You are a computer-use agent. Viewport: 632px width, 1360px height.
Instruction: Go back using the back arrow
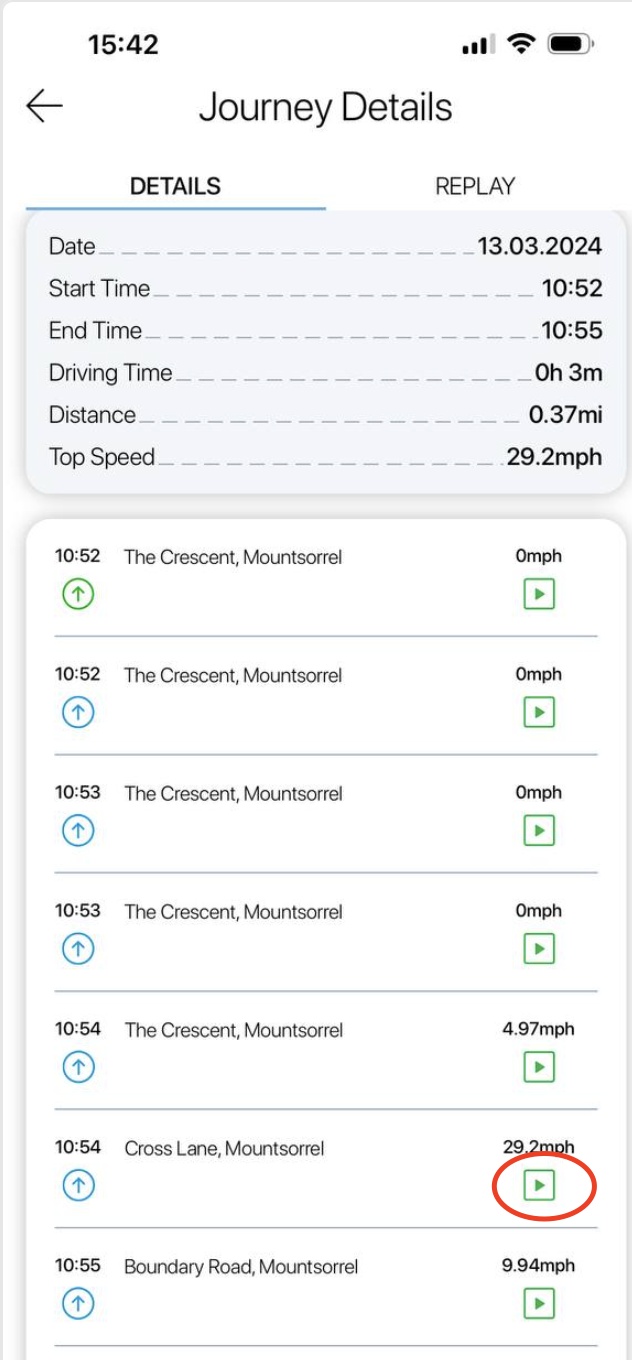coord(42,105)
